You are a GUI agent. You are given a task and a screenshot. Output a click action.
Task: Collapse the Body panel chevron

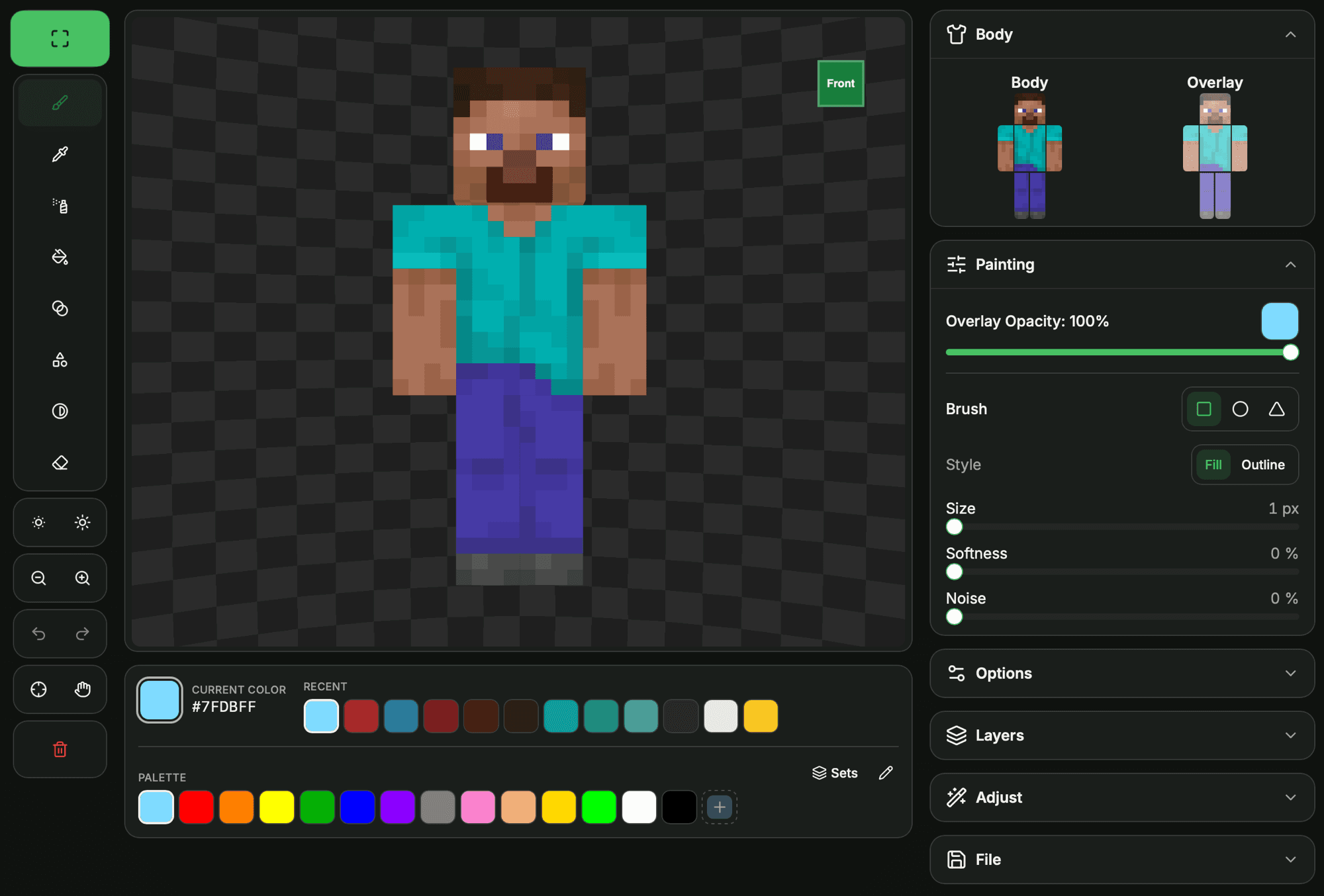[x=1290, y=34]
